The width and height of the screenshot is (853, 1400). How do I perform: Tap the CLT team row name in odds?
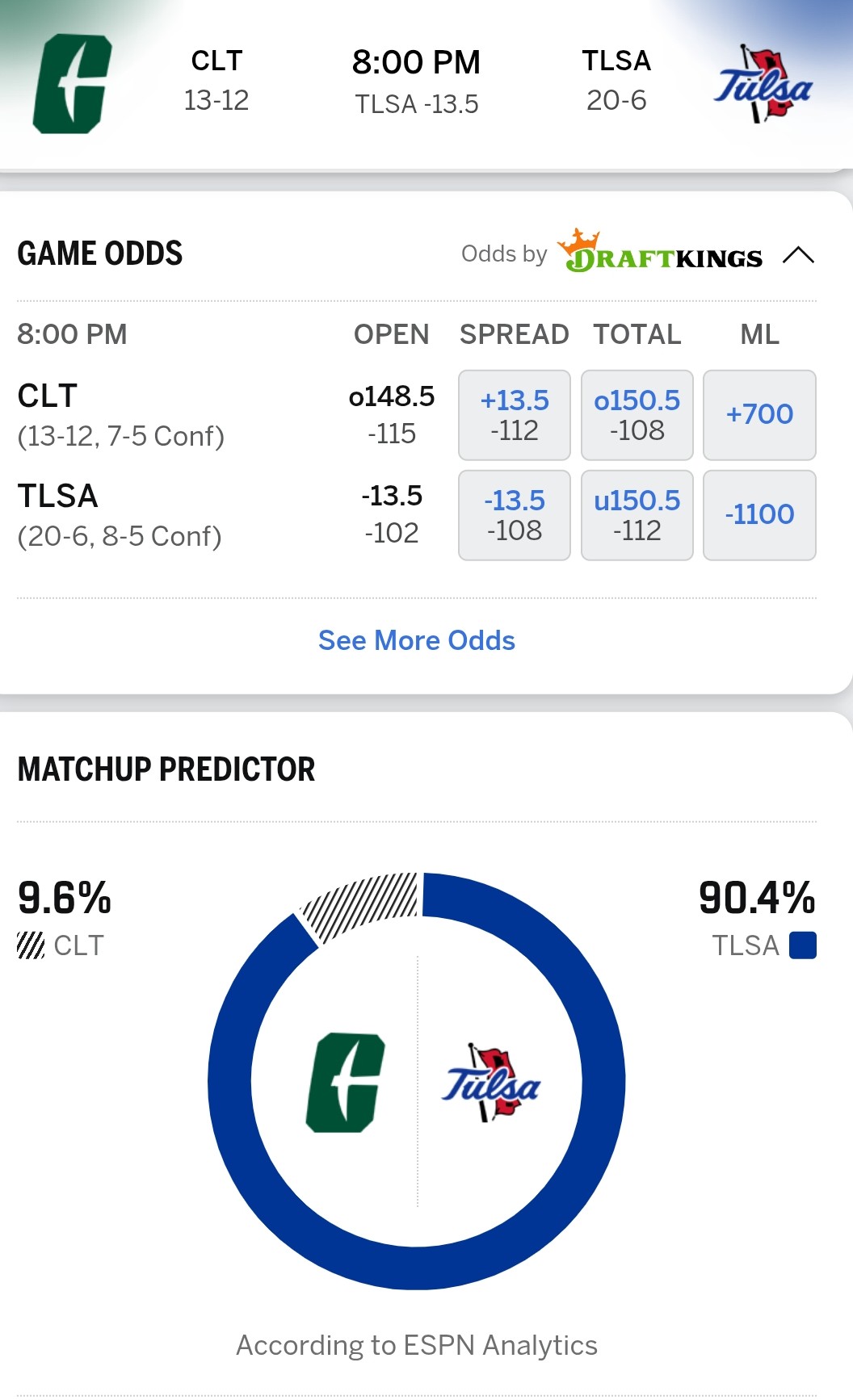click(48, 396)
